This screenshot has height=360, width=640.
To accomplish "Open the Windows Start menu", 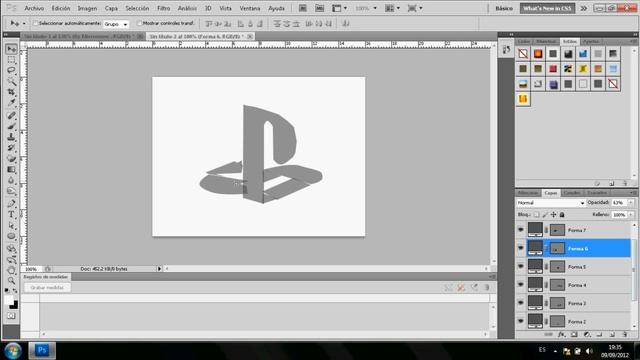I will pyautogui.click(x=13, y=351).
